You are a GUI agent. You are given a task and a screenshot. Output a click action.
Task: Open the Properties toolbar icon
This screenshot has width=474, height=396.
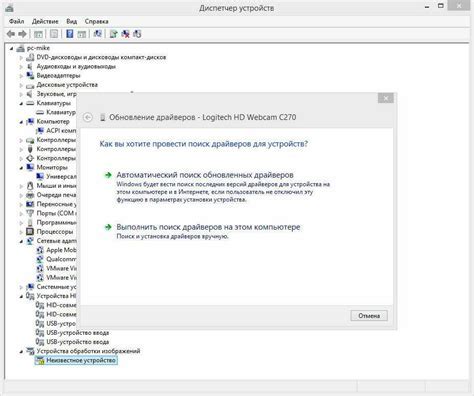[54, 34]
